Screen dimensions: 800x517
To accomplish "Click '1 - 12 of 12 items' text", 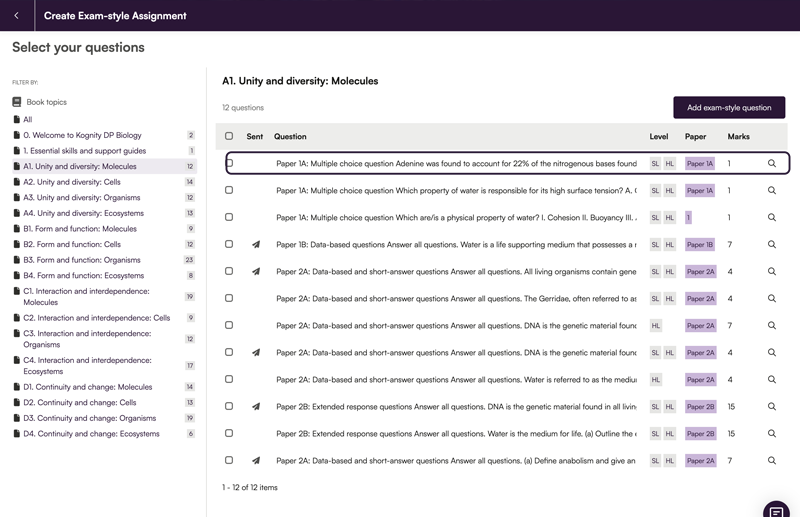I will coord(249,487).
